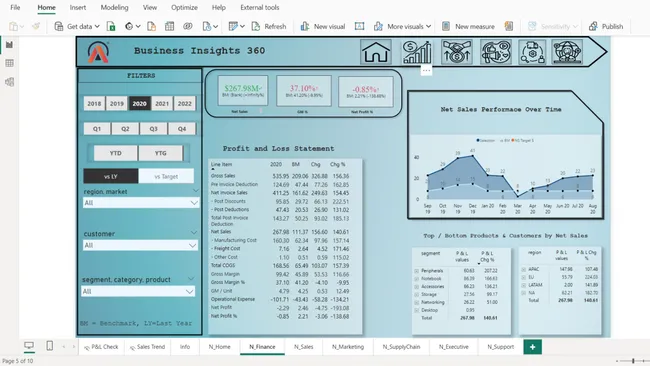The height and width of the screenshot is (366, 650).
Task: Open Report view in left sidebar
Action: point(9,45)
